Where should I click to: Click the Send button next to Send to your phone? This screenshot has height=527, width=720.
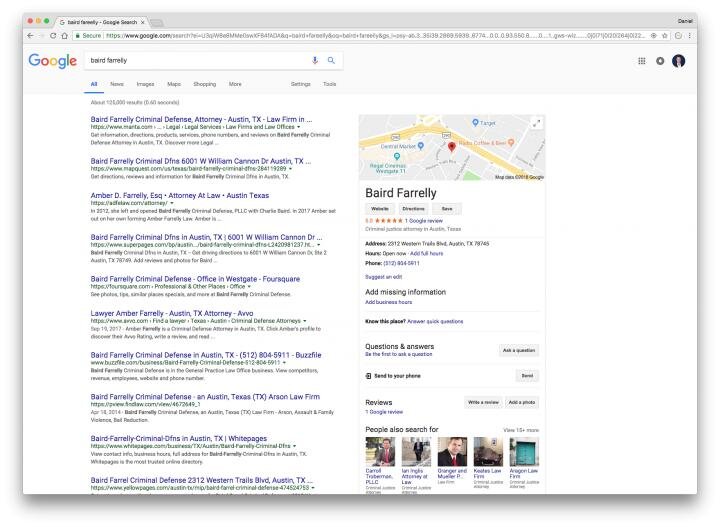(527, 376)
